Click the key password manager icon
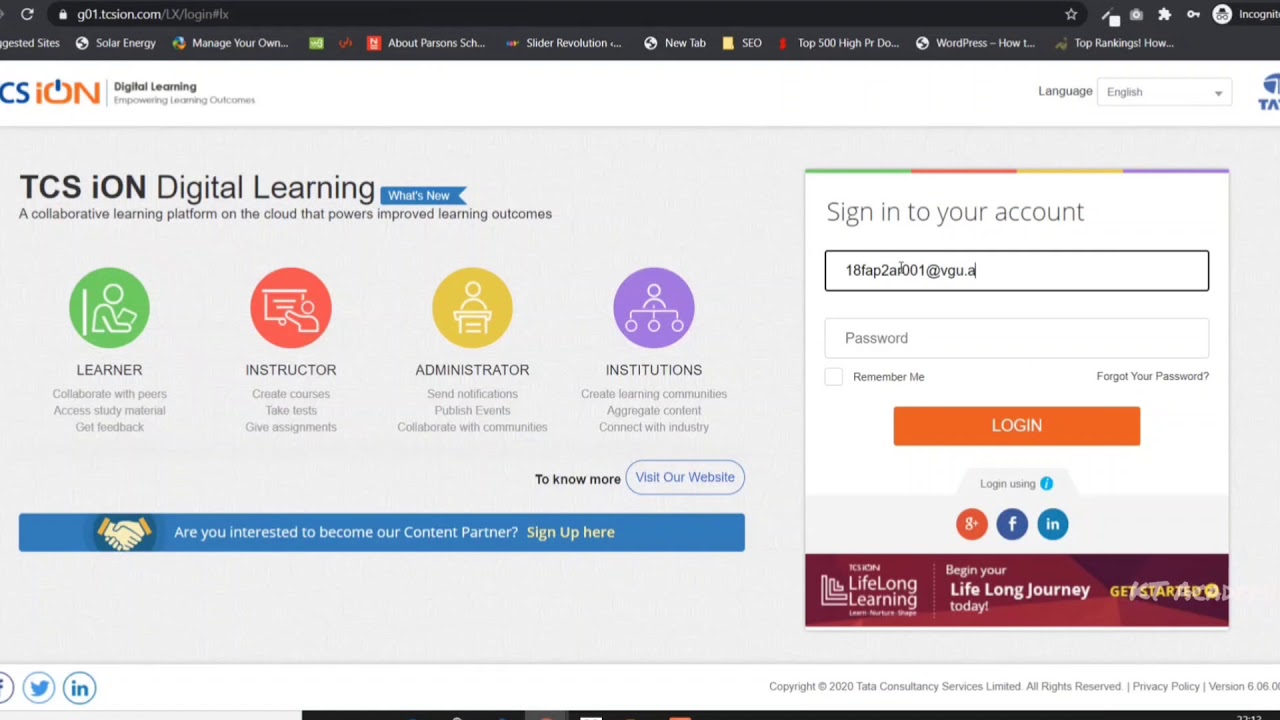 (x=1193, y=14)
